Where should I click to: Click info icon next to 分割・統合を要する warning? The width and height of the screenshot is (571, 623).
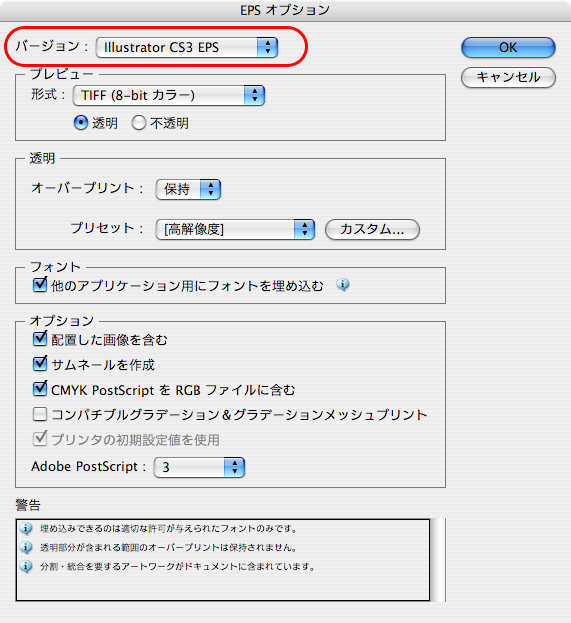point(26,567)
